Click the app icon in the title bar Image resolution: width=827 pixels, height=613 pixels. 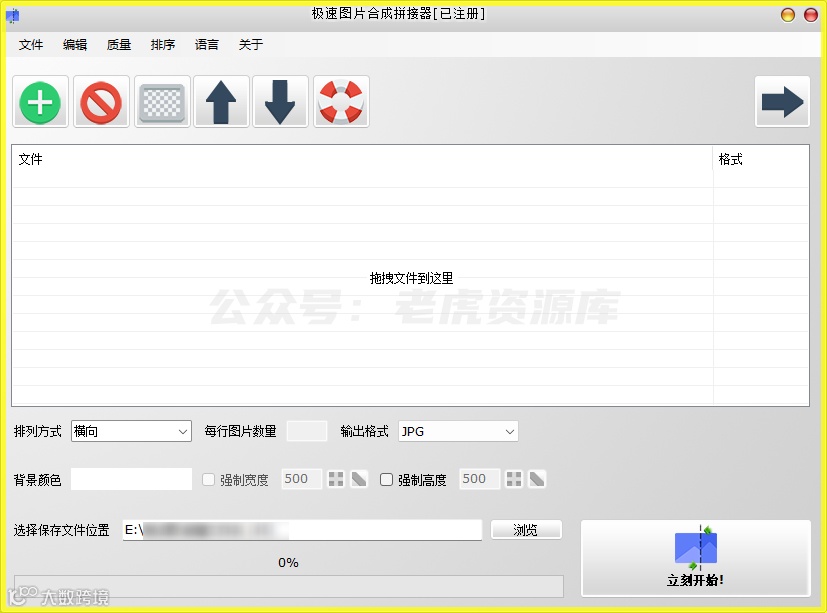point(13,16)
